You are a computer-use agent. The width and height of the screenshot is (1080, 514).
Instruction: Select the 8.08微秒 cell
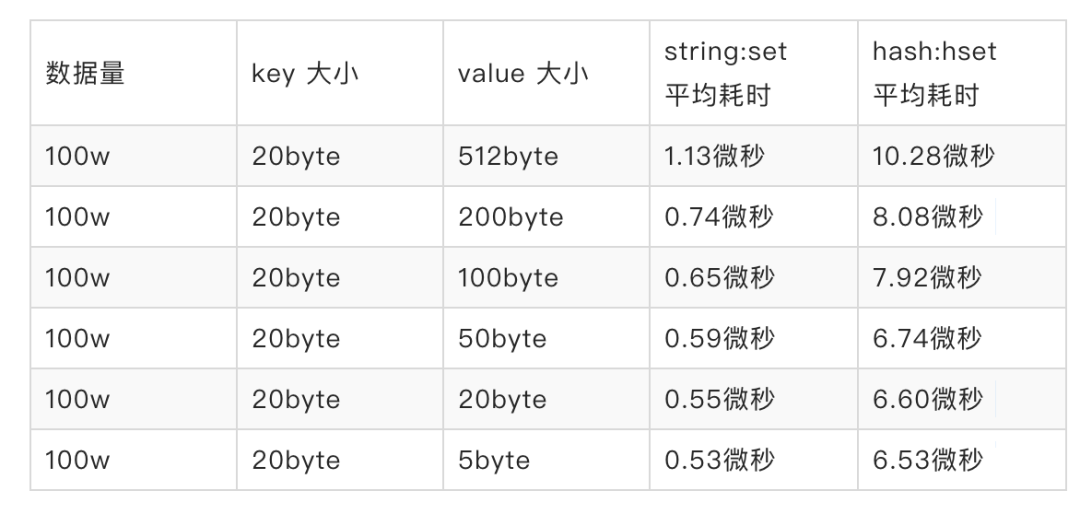pos(927,217)
